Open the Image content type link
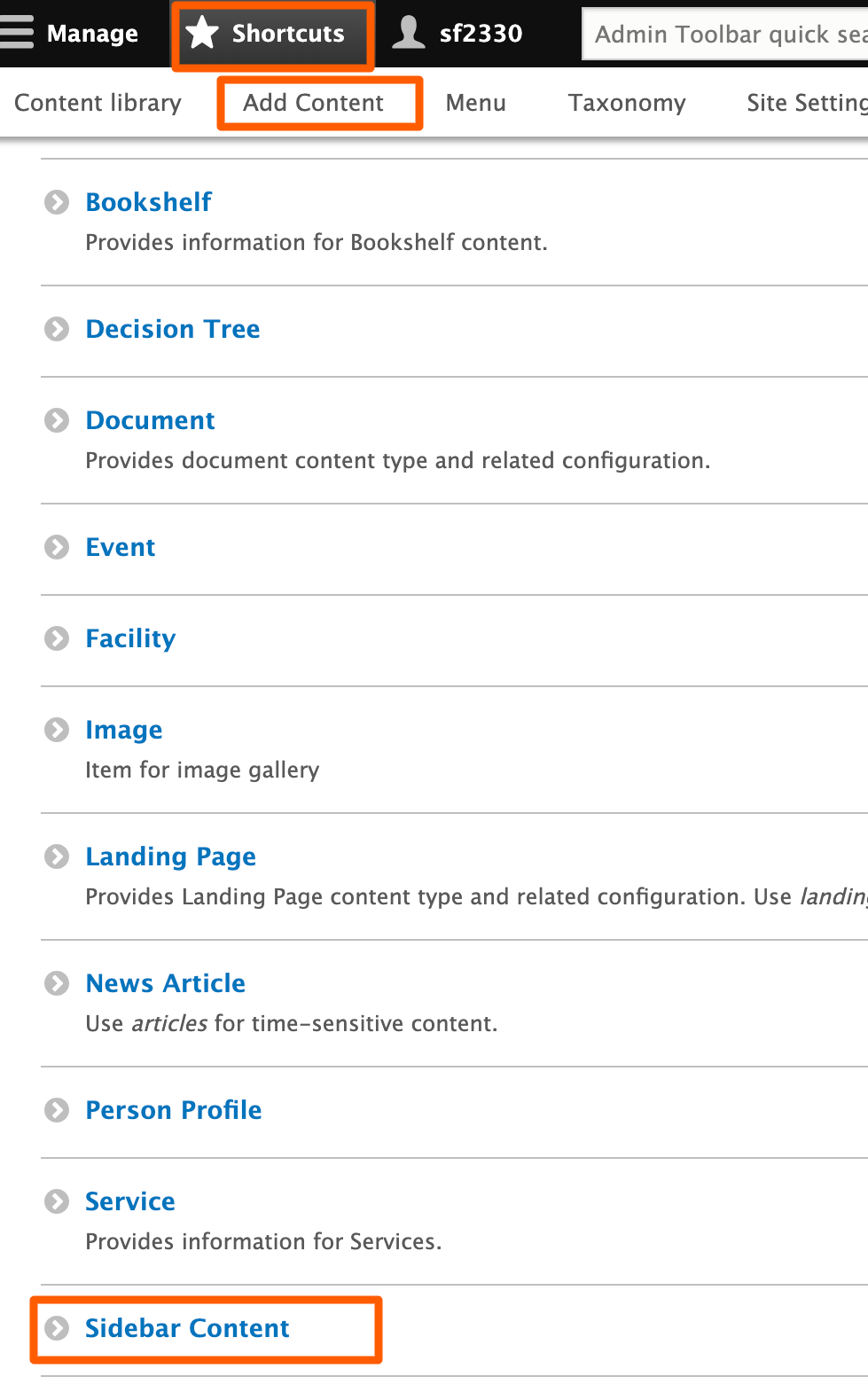The image size is (868, 1400). click(x=124, y=730)
